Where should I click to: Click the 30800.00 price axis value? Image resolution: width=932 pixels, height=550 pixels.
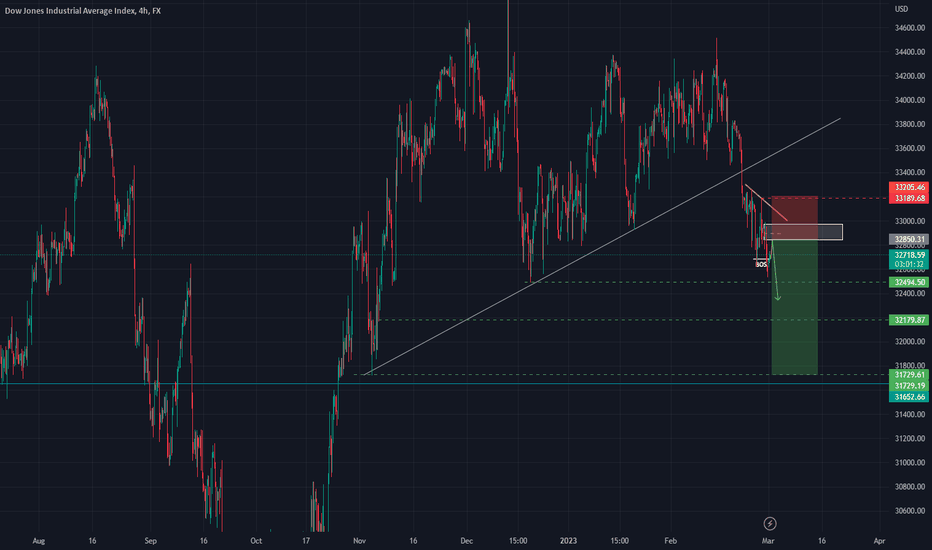[910, 486]
